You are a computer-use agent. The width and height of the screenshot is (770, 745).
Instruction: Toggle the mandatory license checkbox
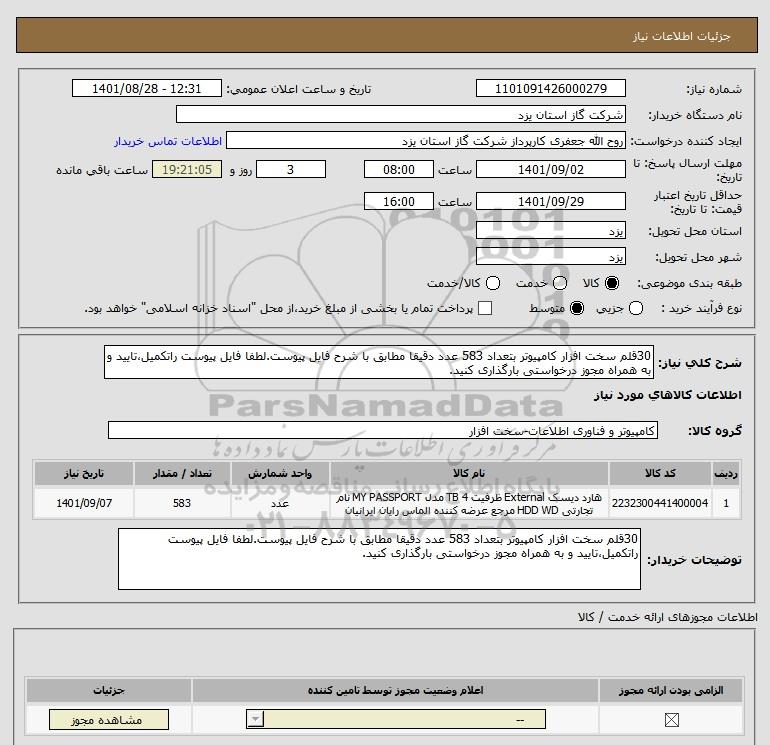tap(671, 720)
